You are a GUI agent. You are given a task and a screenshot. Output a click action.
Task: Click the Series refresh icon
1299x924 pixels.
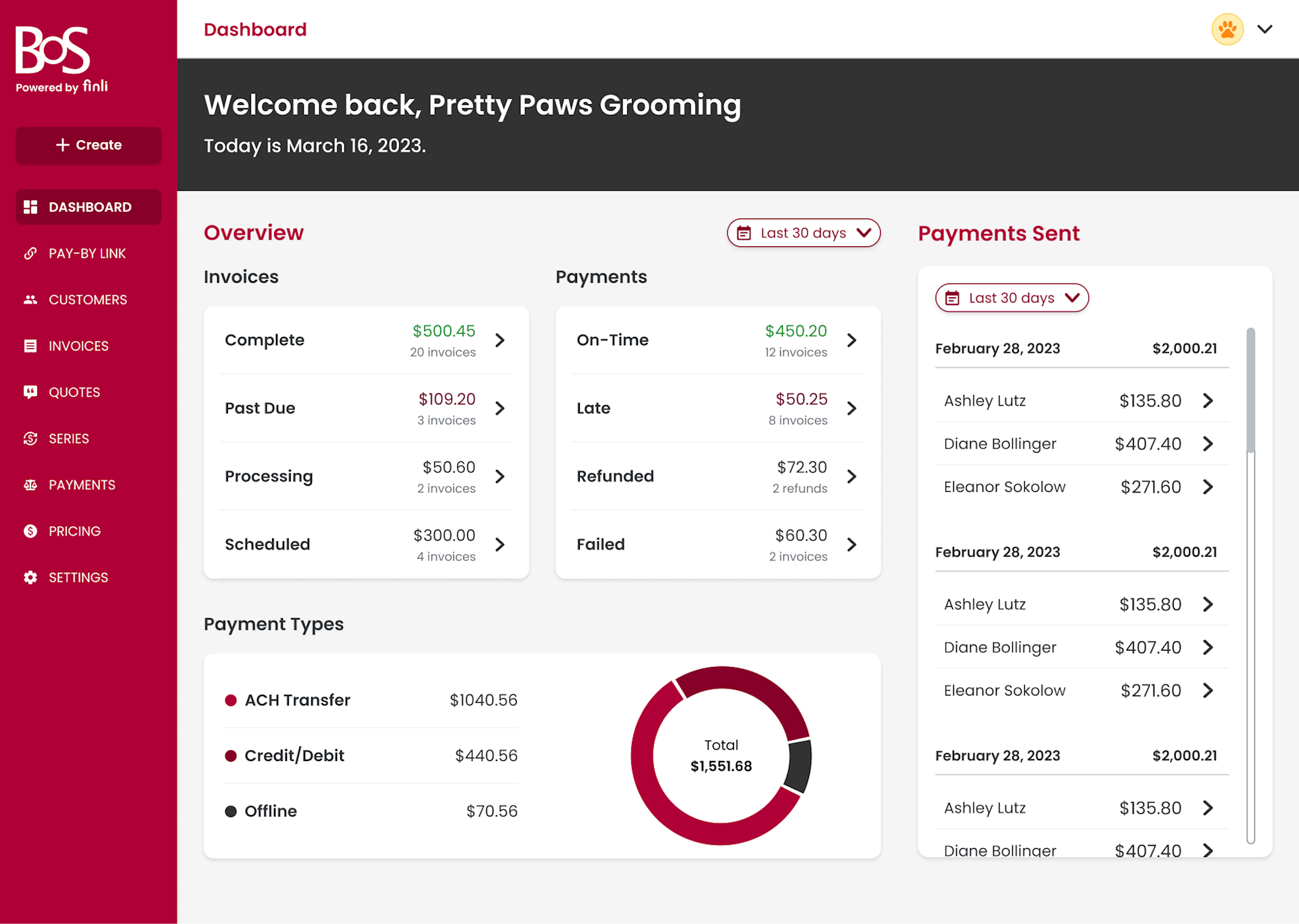click(x=31, y=438)
